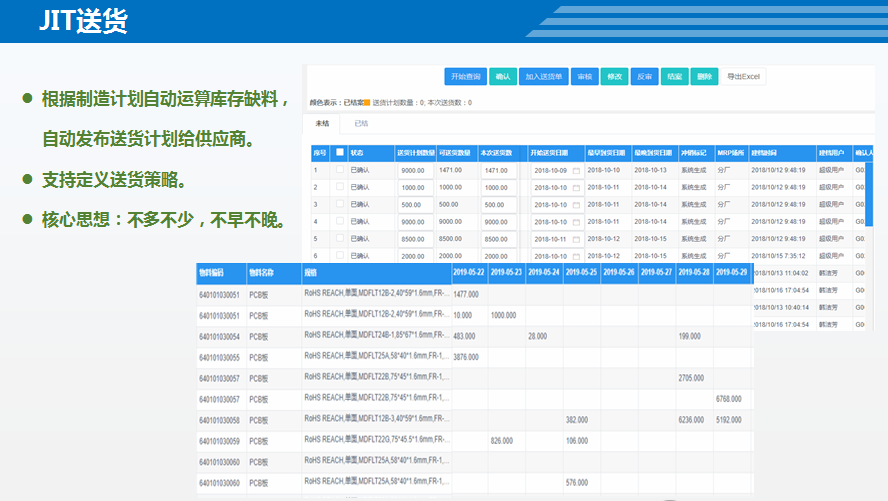Click the 删除 button
Screen dimensions: 888x501
coord(705,76)
